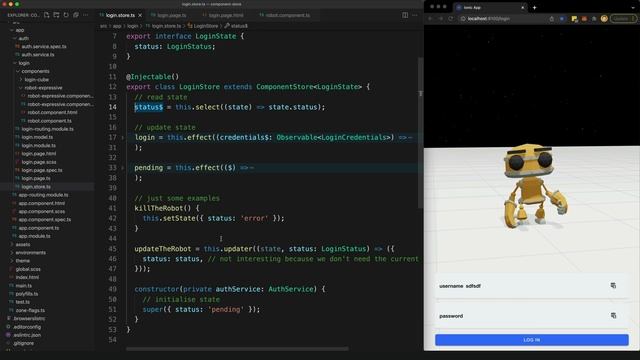The width and height of the screenshot is (640, 360).
Task: Unfold the pending effect on line 33
Action: (x=122, y=168)
